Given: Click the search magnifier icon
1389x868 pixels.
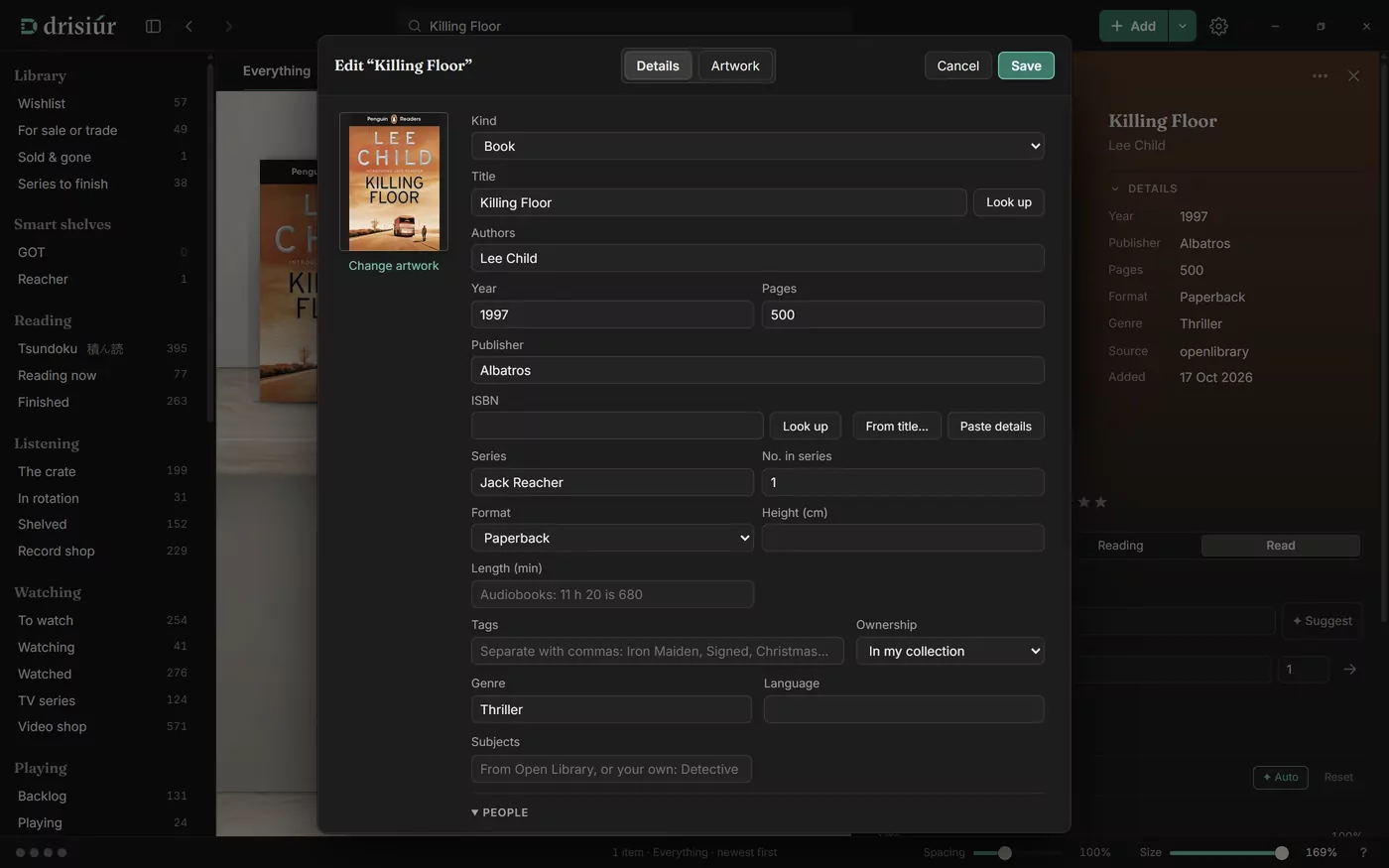Looking at the screenshot, I should coord(415,26).
